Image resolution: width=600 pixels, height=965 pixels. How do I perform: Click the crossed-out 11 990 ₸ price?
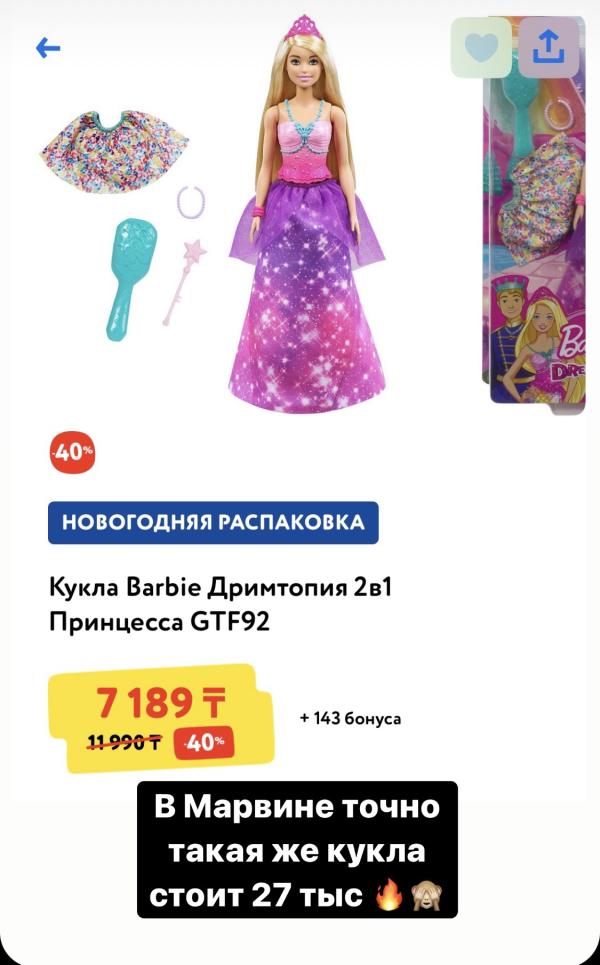126,742
